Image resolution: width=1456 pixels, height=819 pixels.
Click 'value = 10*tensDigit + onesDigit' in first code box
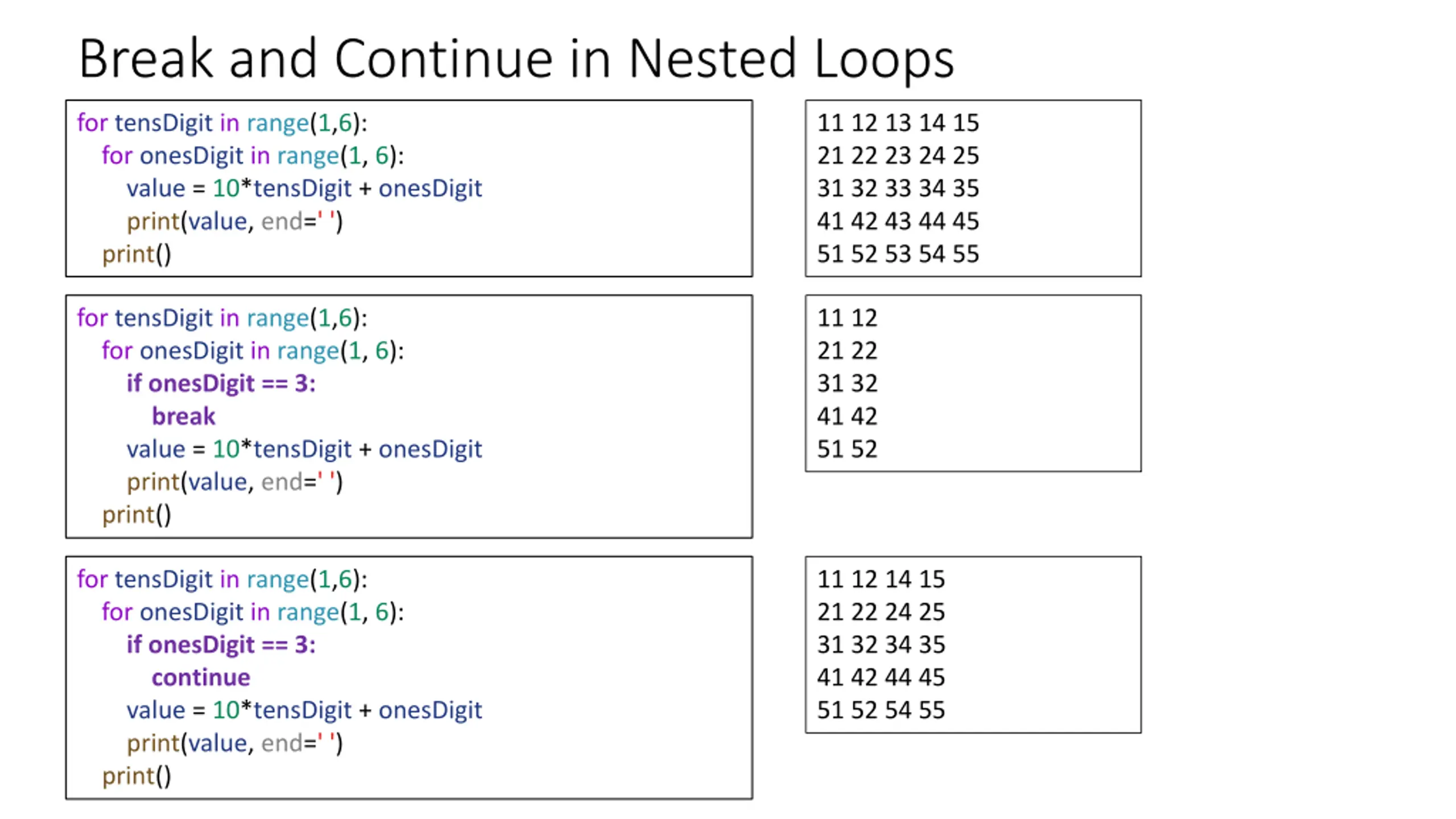pos(304,188)
